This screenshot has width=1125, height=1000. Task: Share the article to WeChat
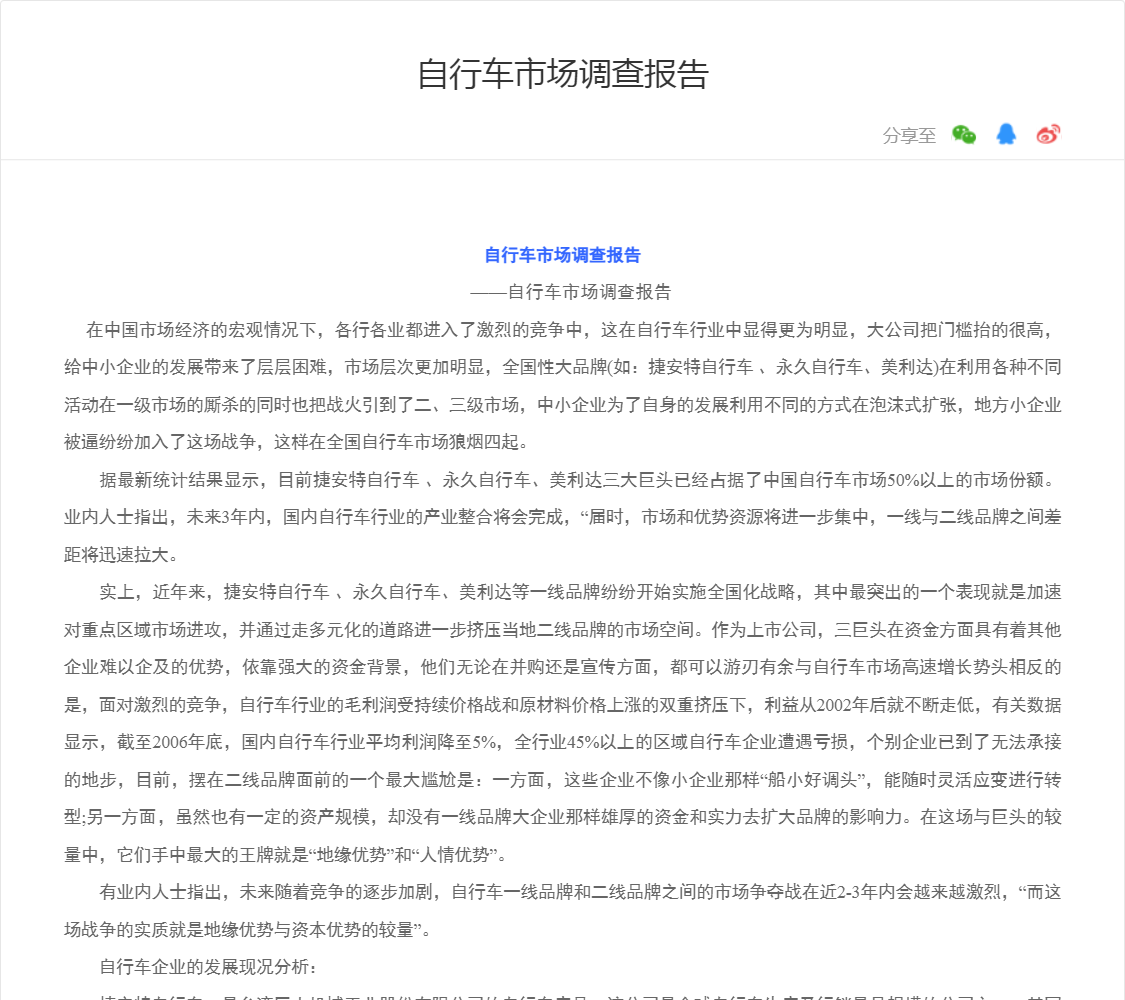point(964,134)
